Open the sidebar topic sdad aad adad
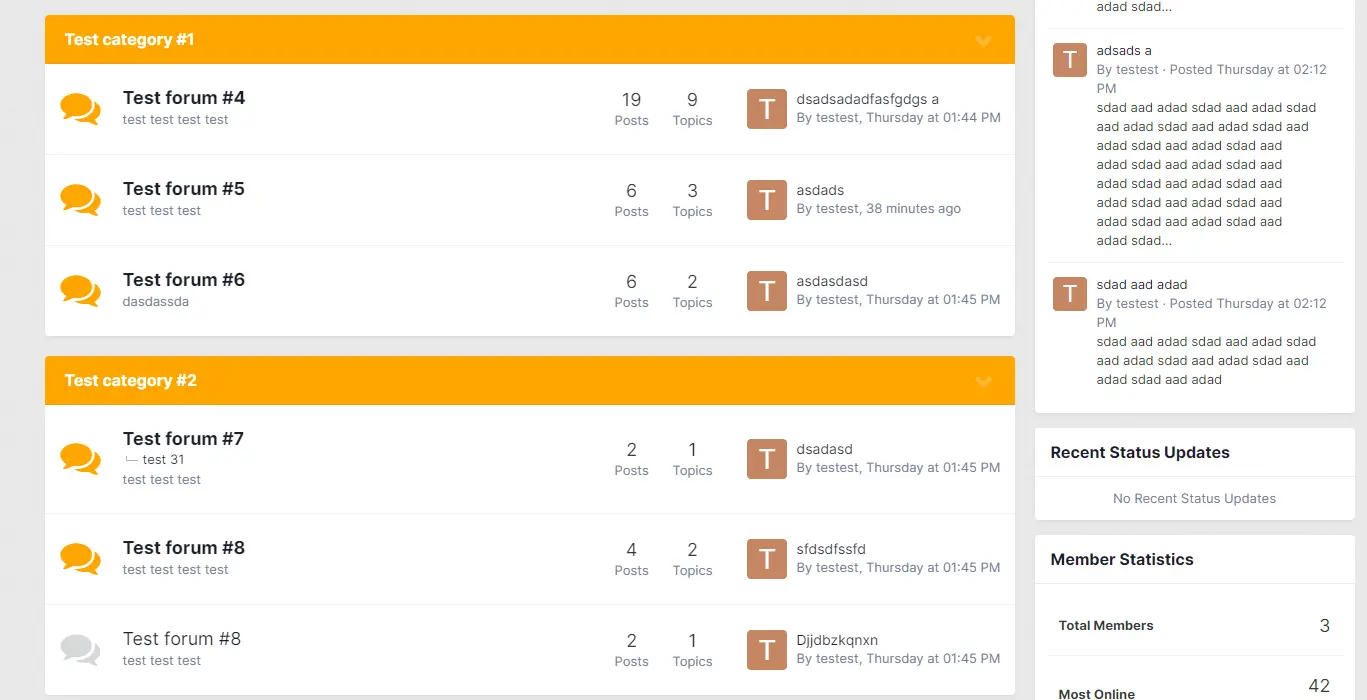This screenshot has width=1367, height=700. coord(1141,284)
